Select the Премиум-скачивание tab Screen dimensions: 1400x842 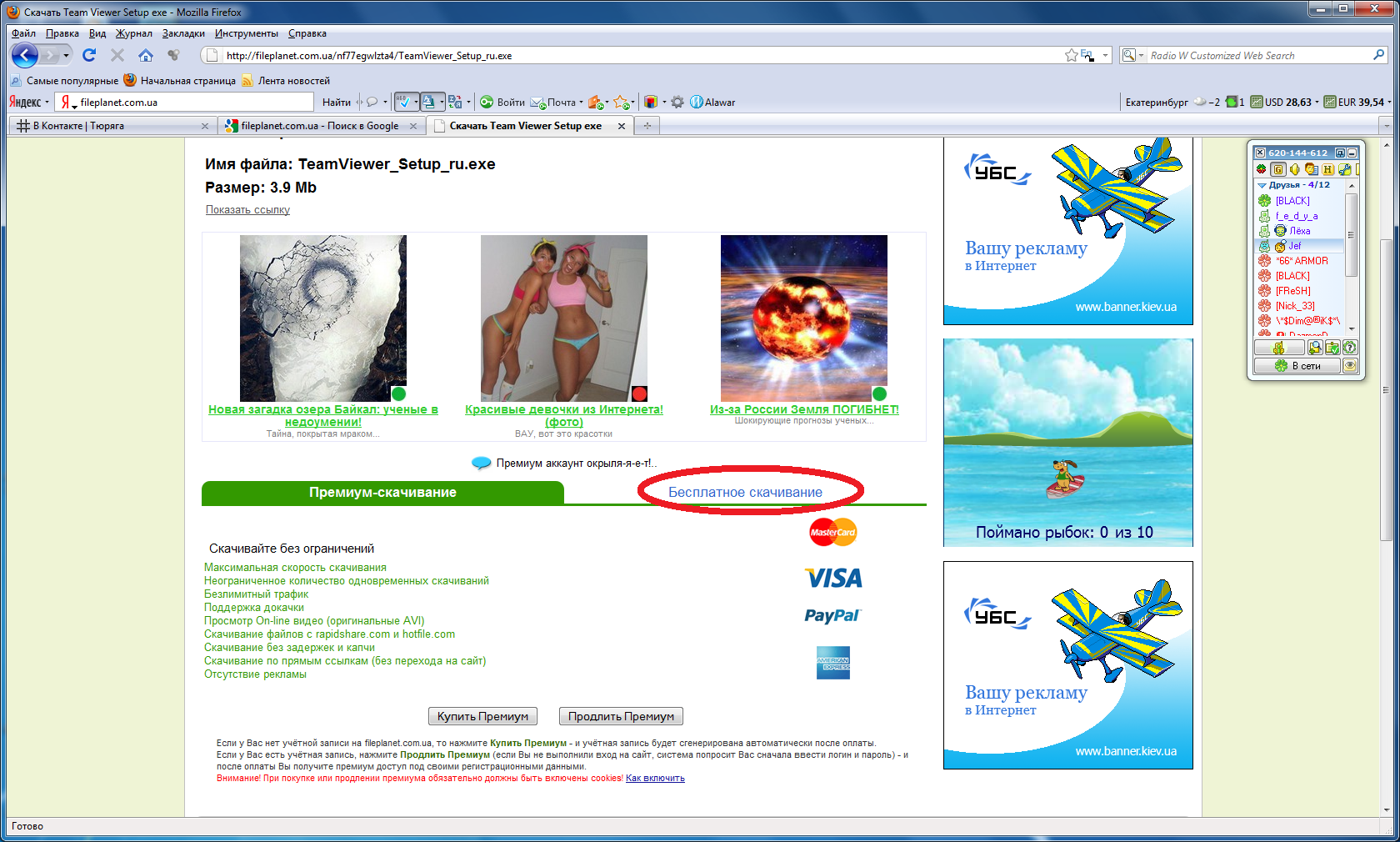(x=382, y=492)
